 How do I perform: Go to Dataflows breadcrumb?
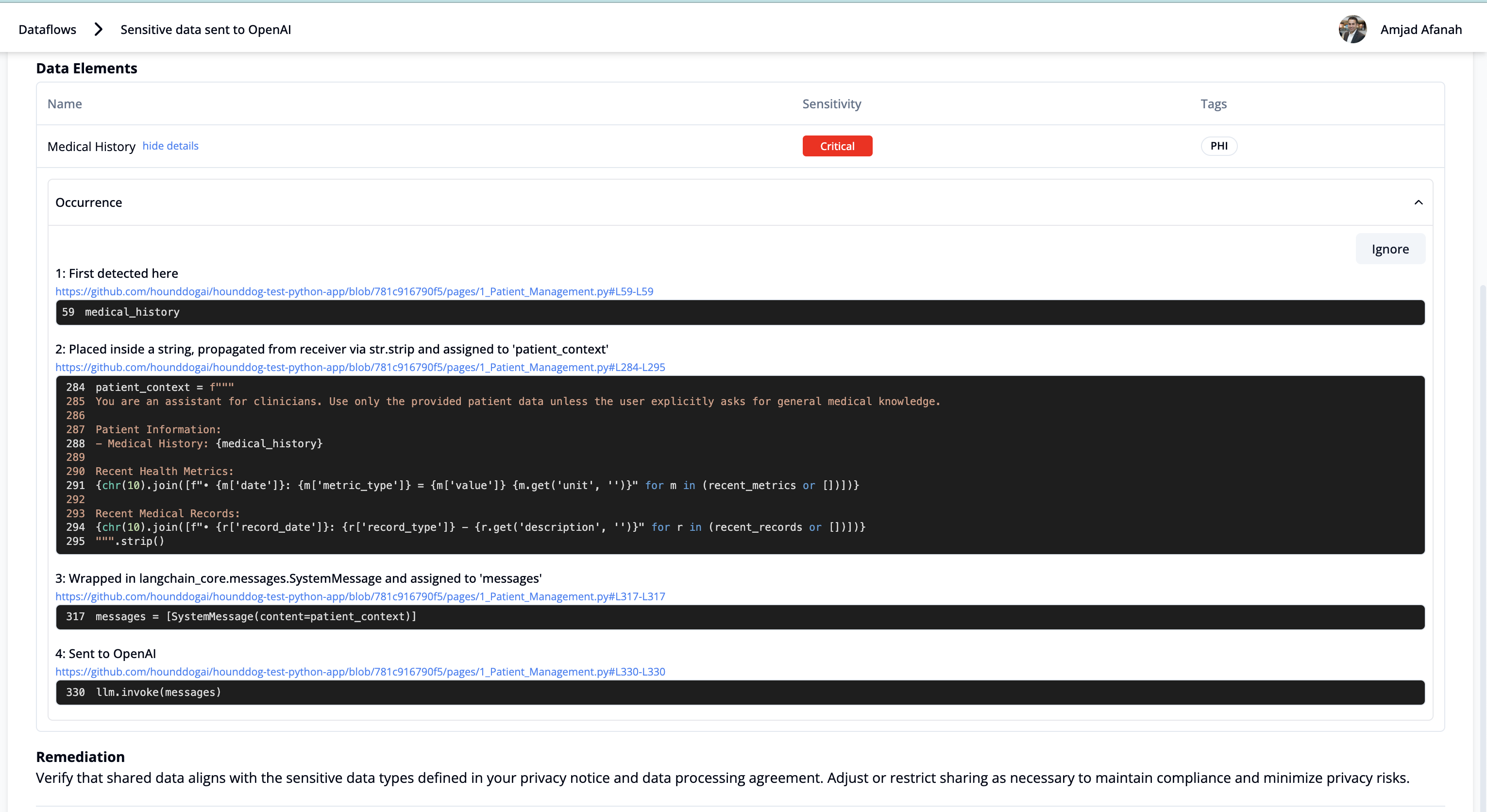click(x=47, y=30)
